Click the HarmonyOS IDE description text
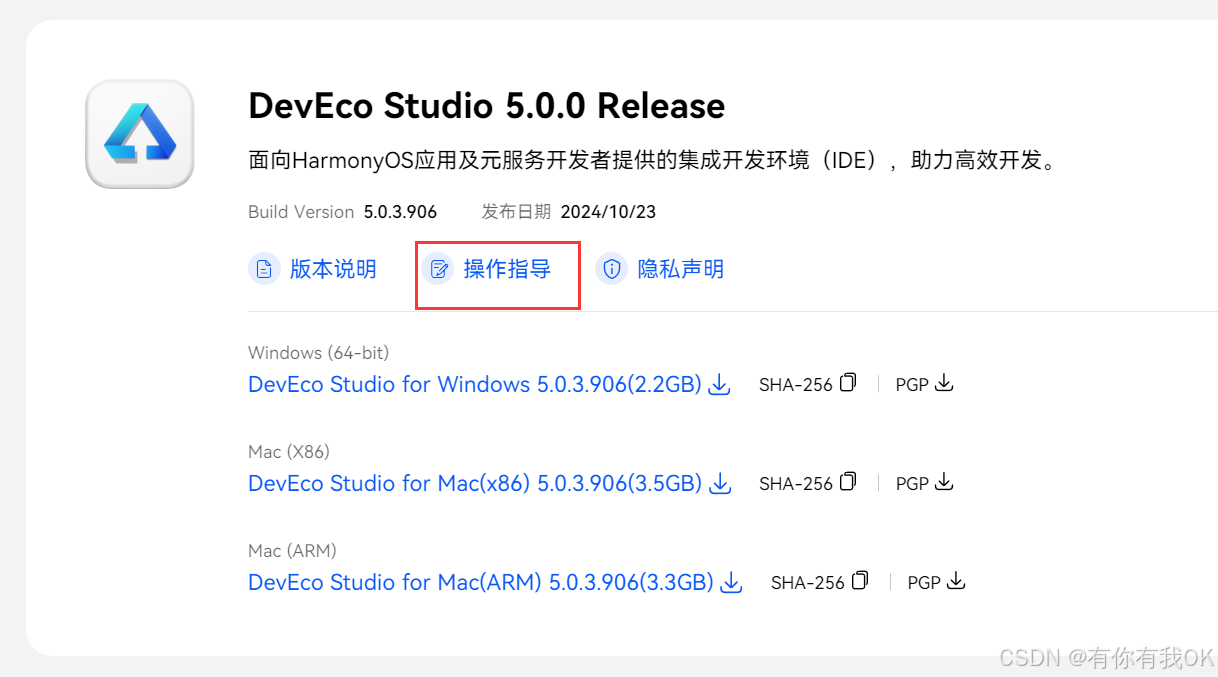1218x677 pixels. click(x=653, y=162)
